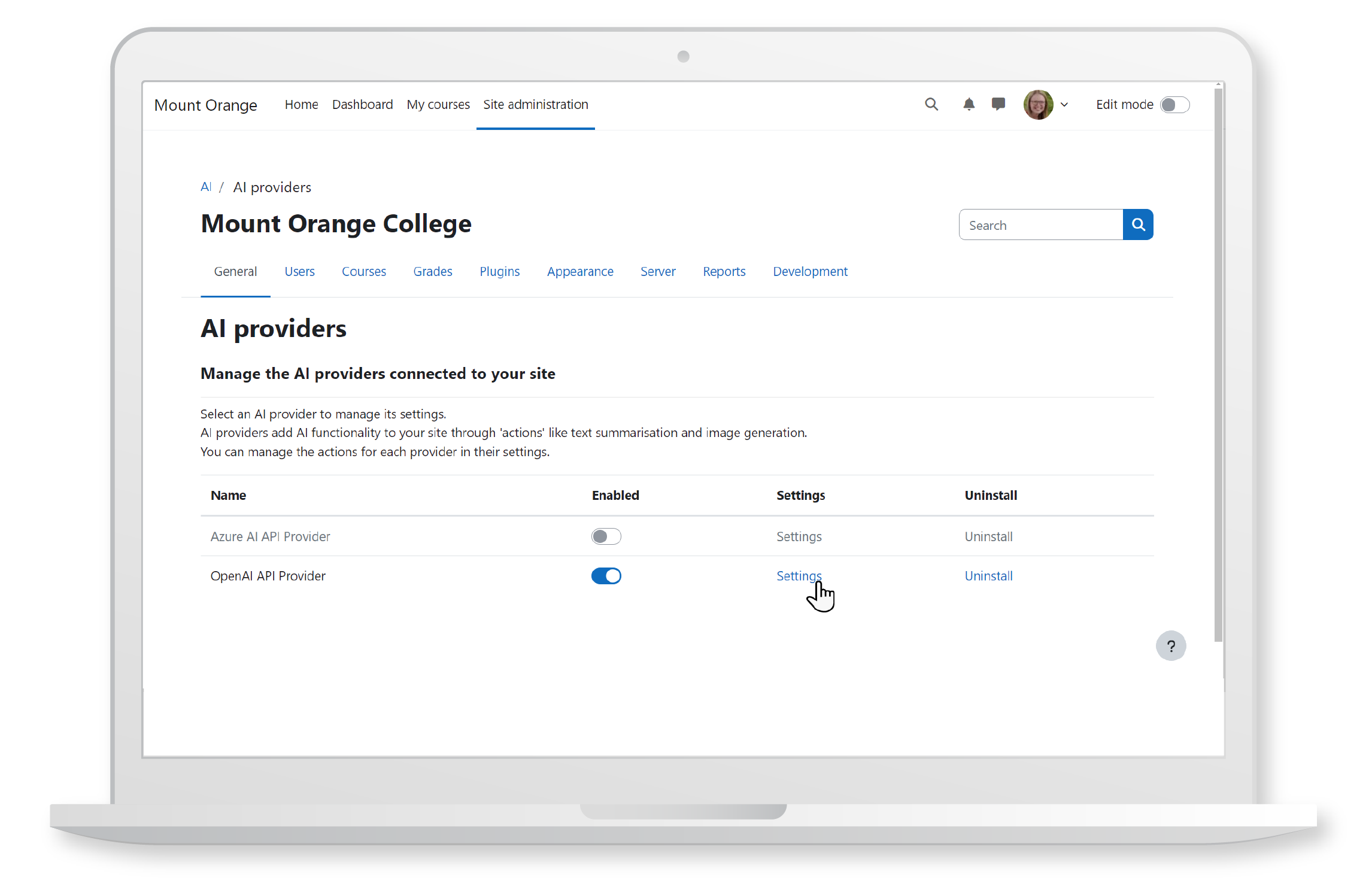Screen dimensions: 1372x886
Task: Expand My courses navigation menu
Action: click(x=437, y=104)
